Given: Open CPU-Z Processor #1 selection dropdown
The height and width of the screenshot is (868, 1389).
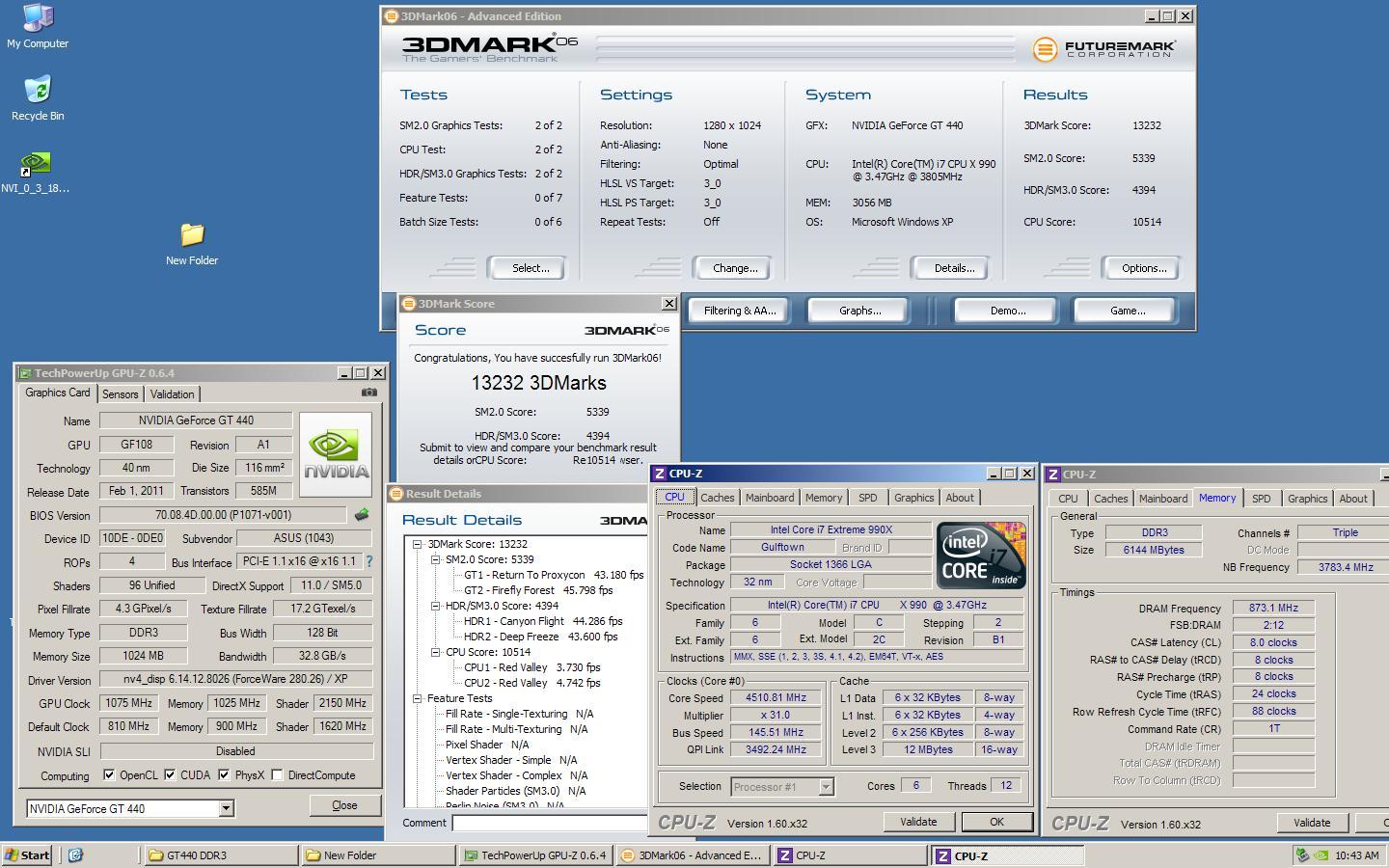Looking at the screenshot, I should pyautogui.click(x=826, y=787).
